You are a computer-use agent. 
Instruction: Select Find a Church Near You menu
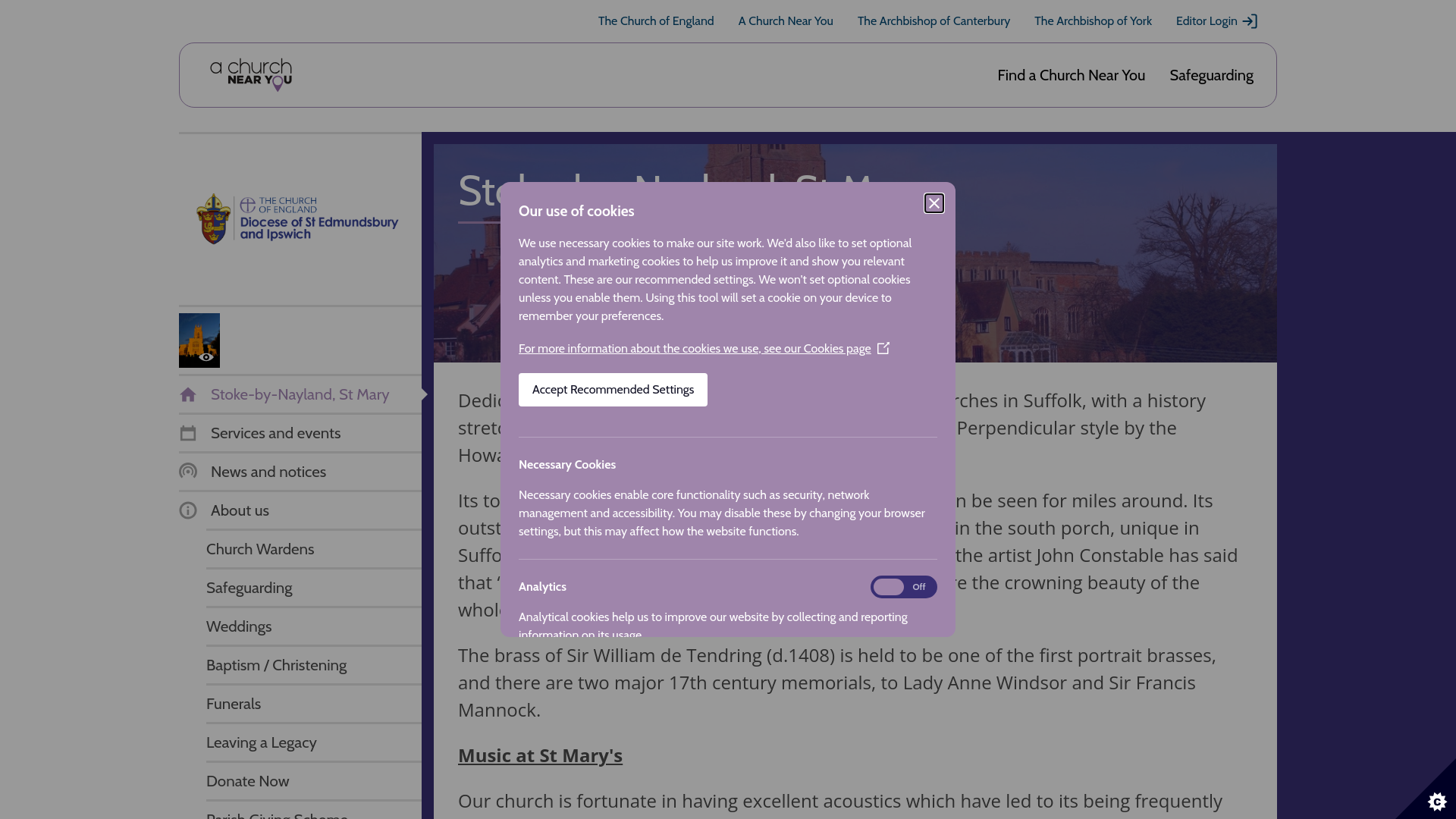(1071, 75)
